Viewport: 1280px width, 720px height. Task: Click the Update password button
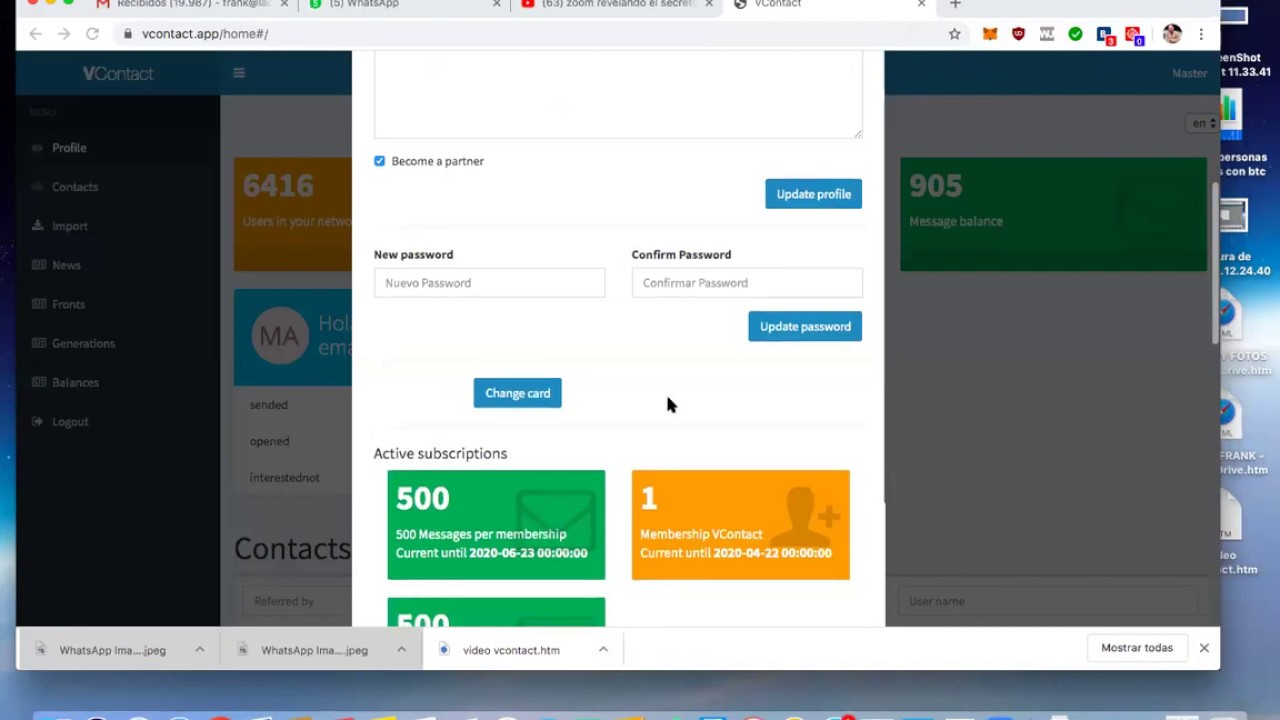click(x=805, y=326)
